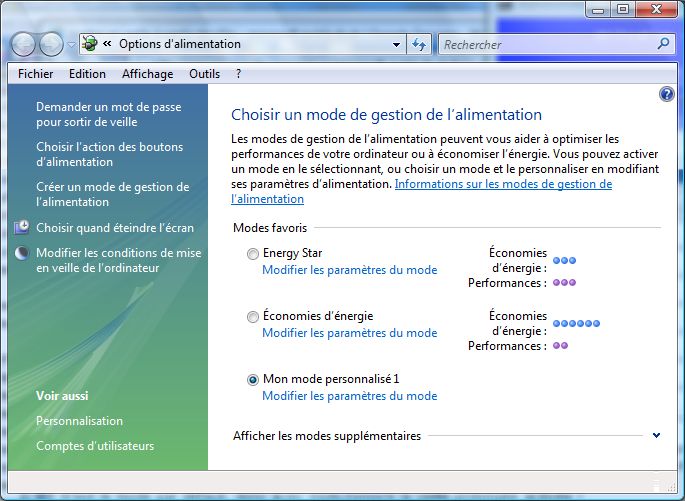The width and height of the screenshot is (685, 501).
Task: Expand 'Afficher les modes supplémentaires' chevron
Action: [x=656, y=435]
